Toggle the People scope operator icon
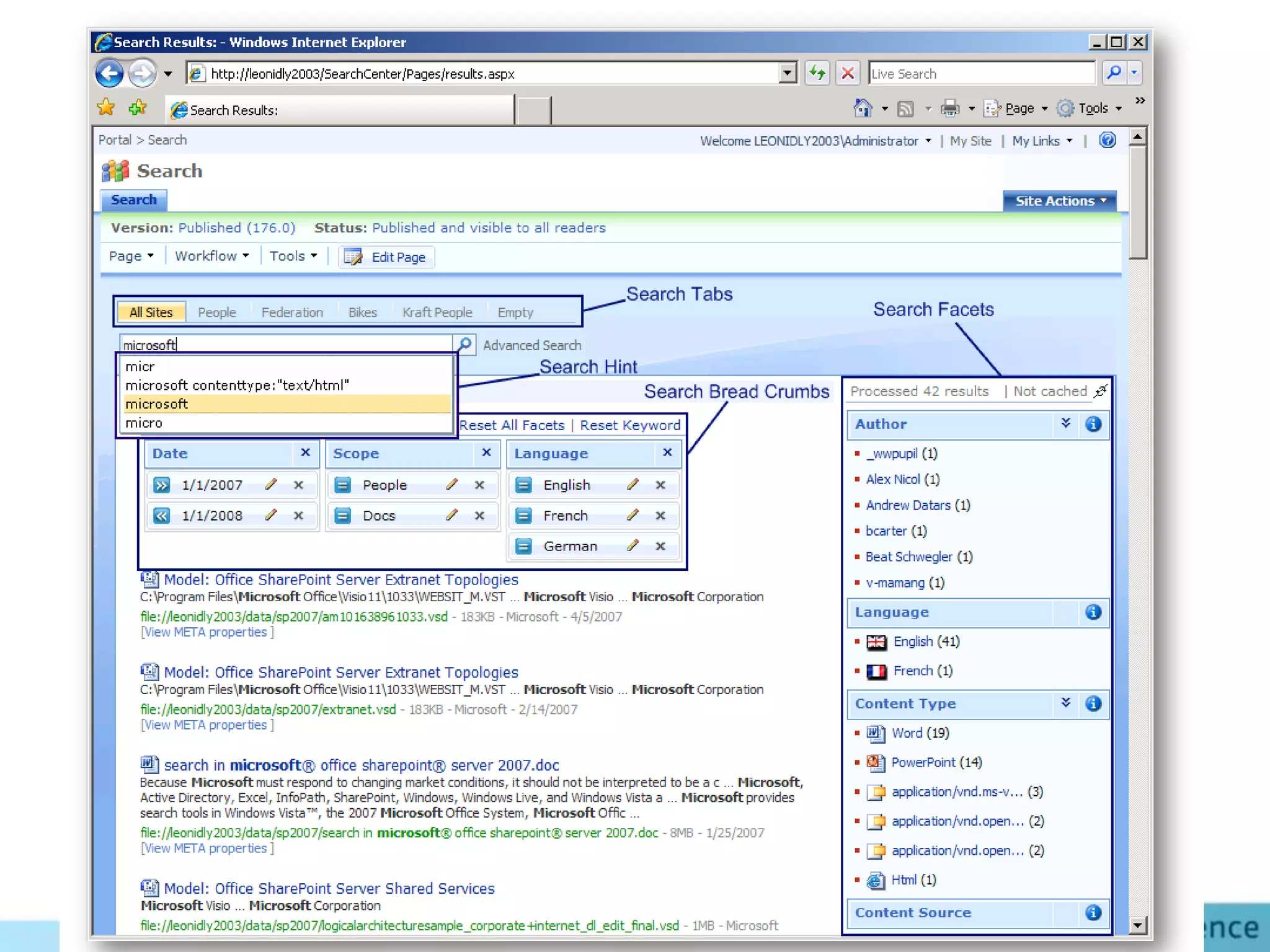Image resolution: width=1270 pixels, height=952 pixels. tap(343, 485)
